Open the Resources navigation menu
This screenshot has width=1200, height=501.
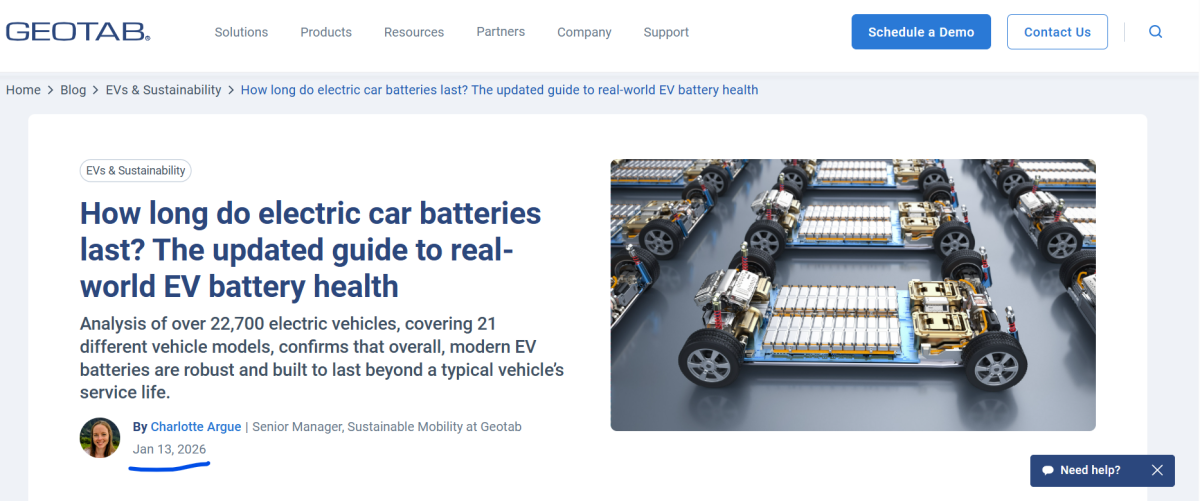tap(414, 32)
